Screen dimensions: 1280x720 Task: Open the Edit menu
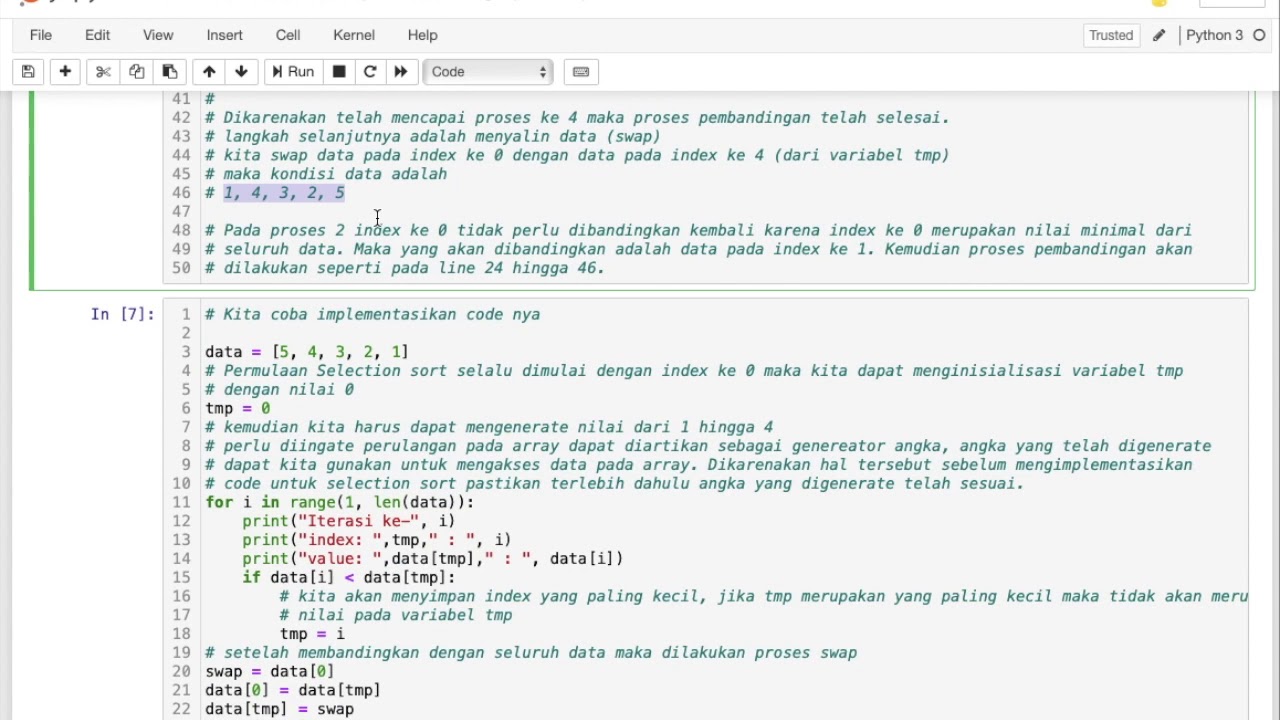(x=98, y=35)
